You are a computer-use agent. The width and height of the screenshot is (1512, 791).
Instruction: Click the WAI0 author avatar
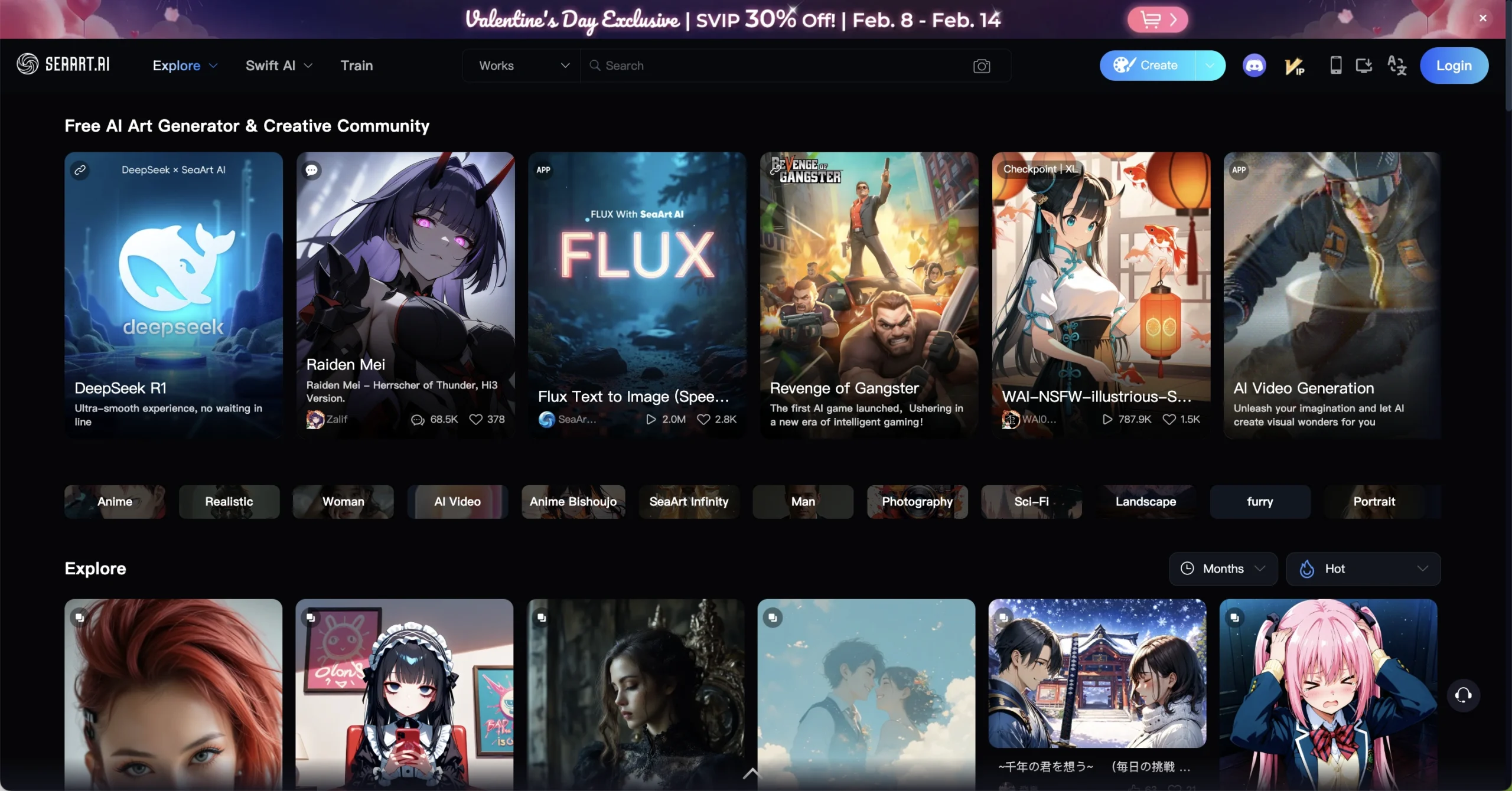(1011, 419)
